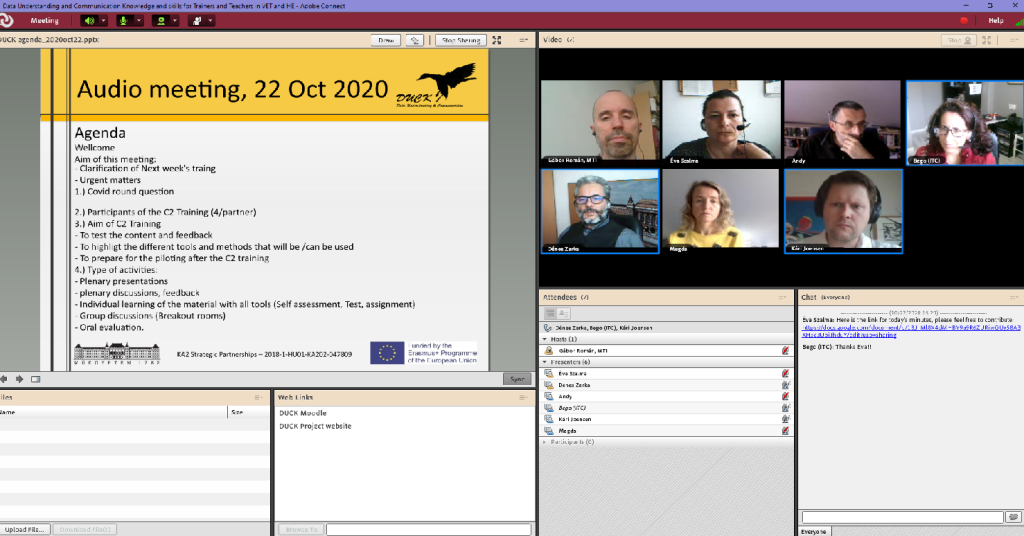The image size is (1024, 536).
Task: Click the Sync button under the slide
Action: [x=515, y=379]
